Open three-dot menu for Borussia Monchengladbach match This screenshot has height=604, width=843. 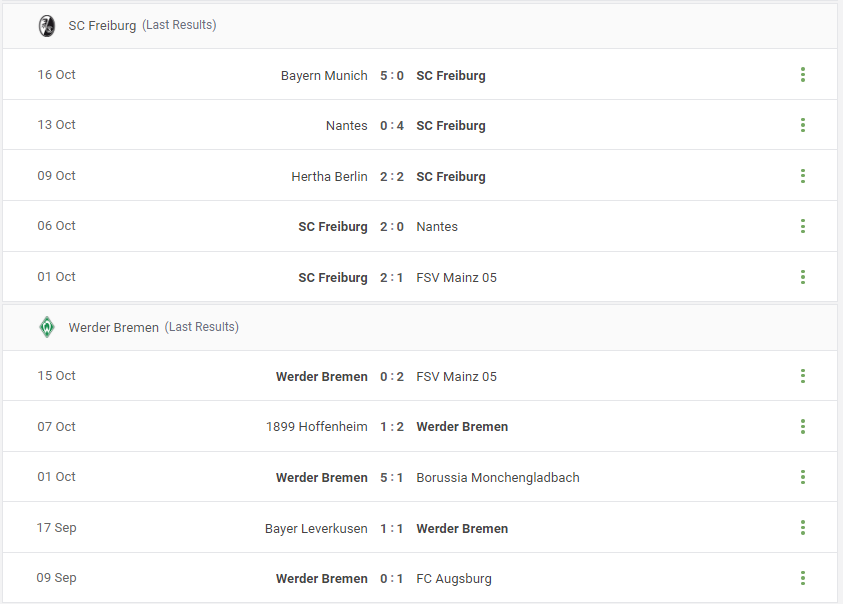click(803, 477)
